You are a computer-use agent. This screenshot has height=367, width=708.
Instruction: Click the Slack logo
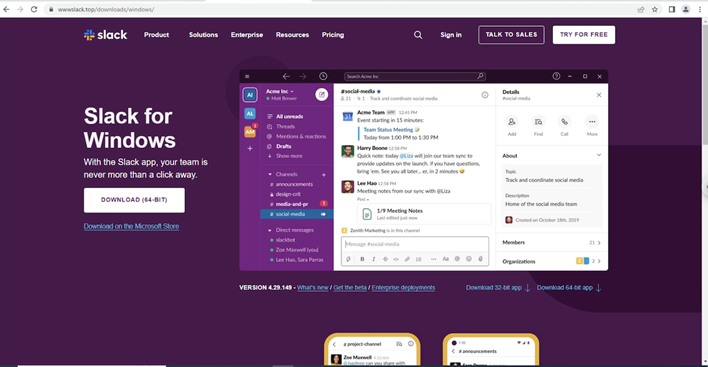(x=105, y=35)
